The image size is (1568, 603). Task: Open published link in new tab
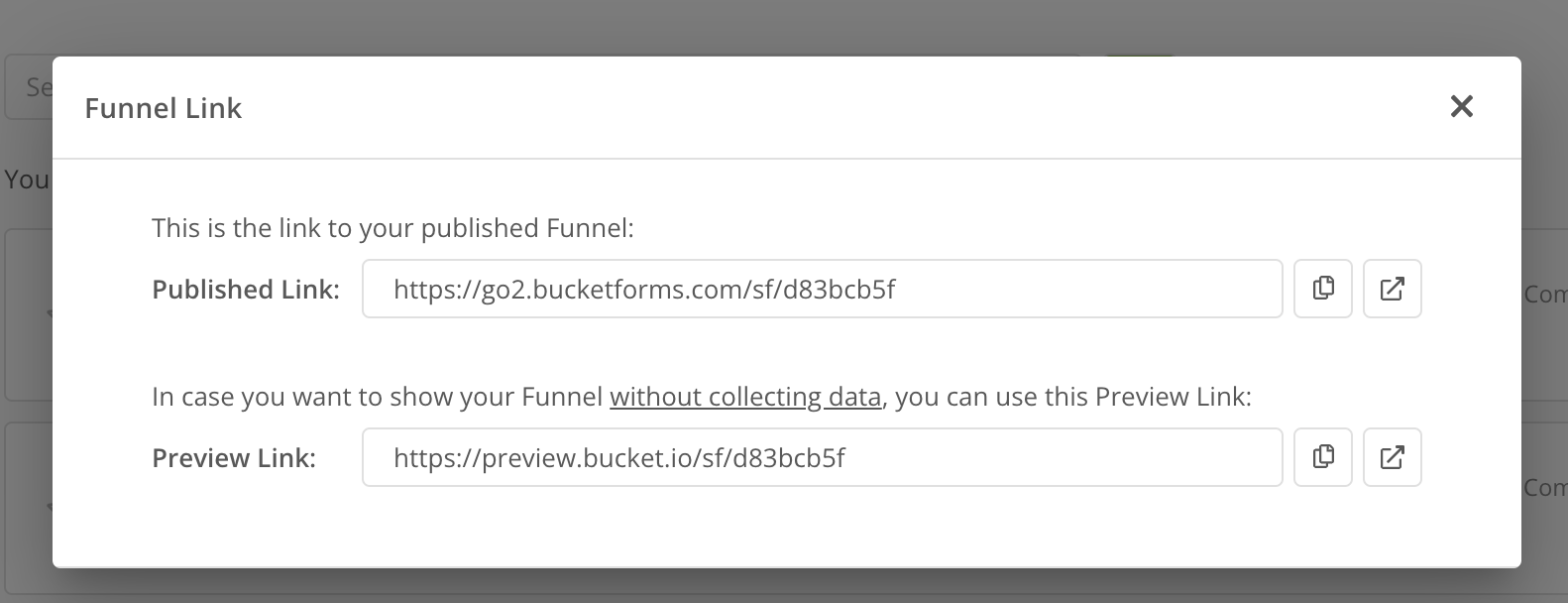click(x=1392, y=289)
